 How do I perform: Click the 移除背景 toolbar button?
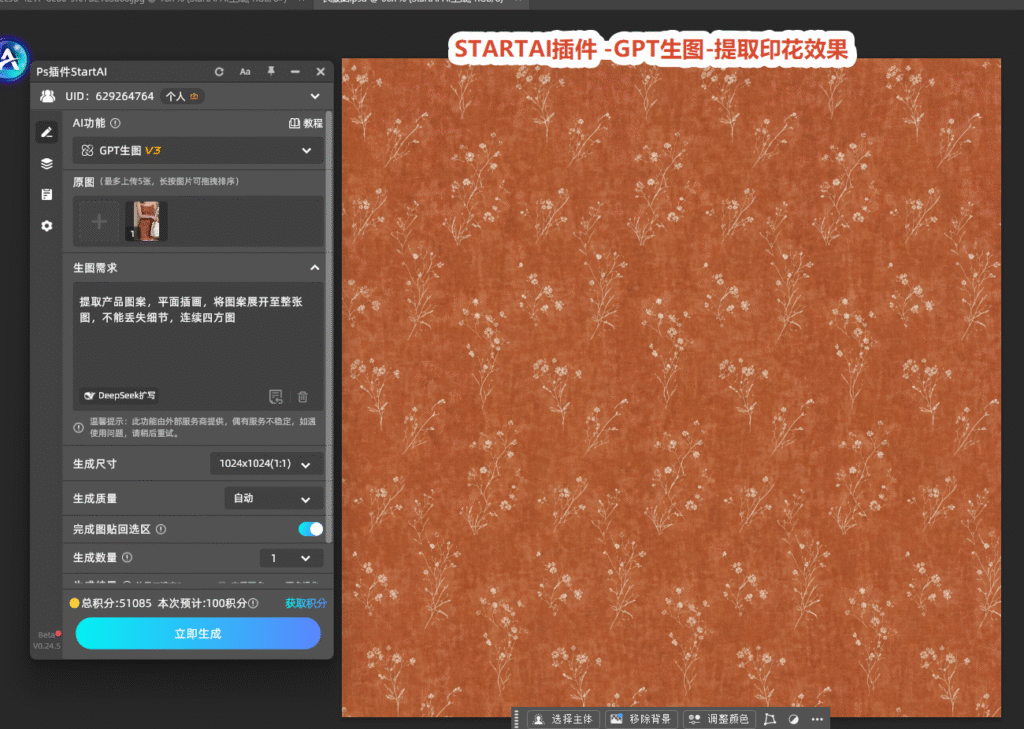[x=641, y=719]
